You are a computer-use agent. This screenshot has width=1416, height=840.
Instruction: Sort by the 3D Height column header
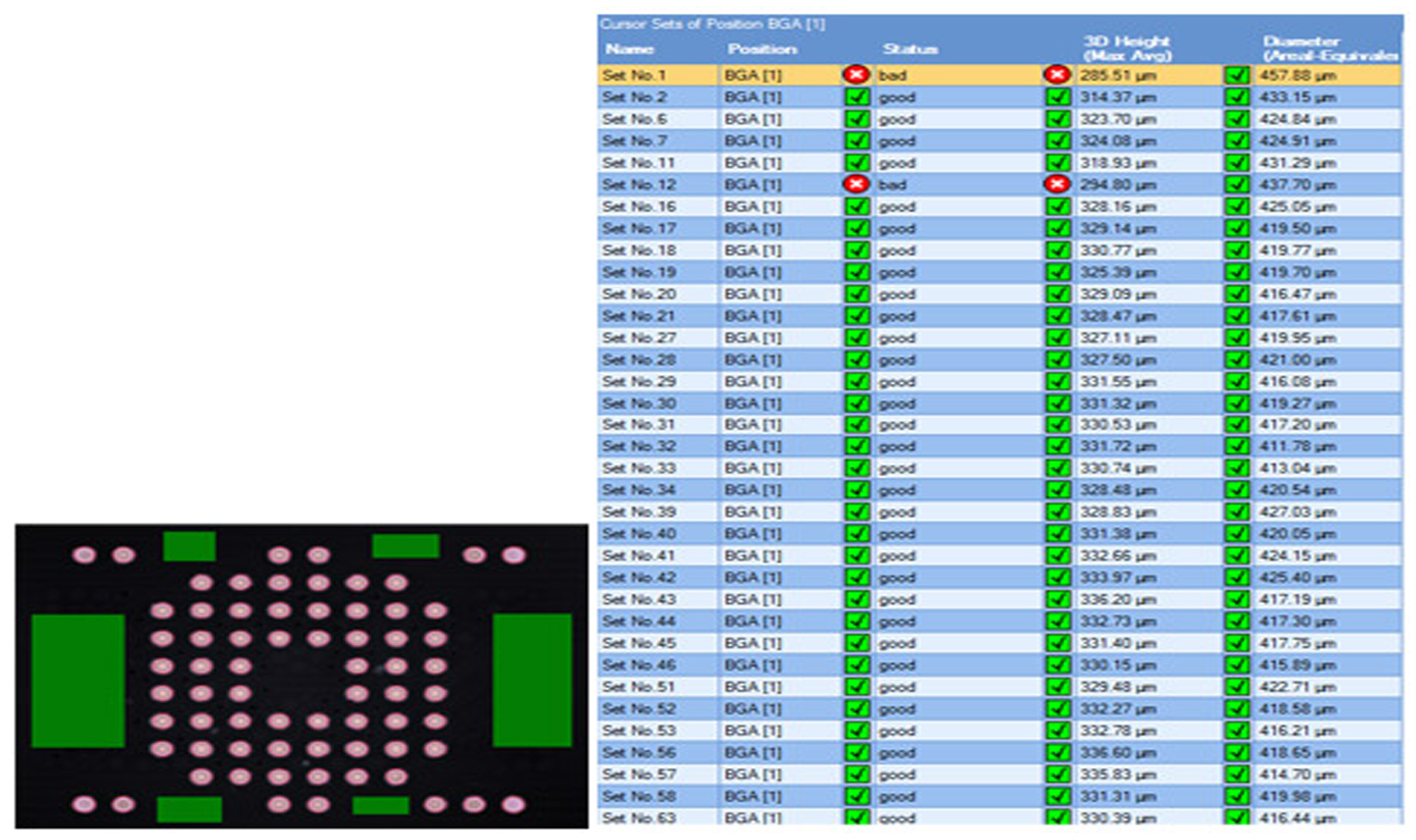(1126, 48)
